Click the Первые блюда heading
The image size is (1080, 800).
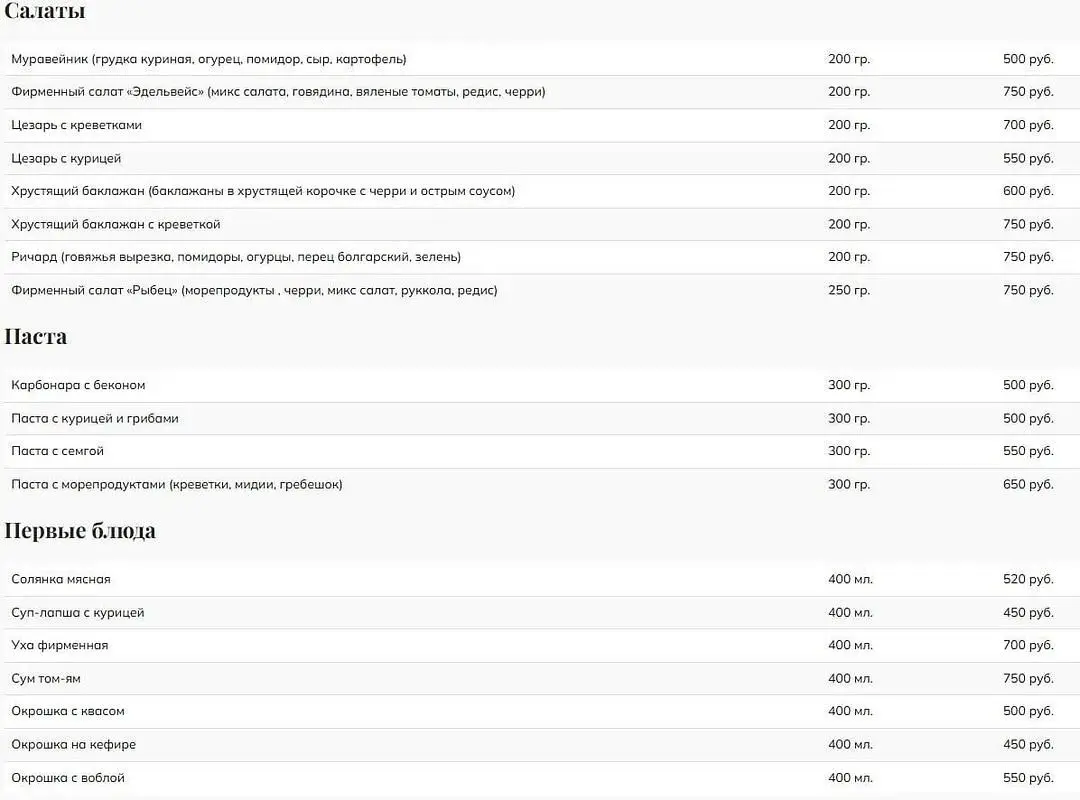tap(80, 531)
